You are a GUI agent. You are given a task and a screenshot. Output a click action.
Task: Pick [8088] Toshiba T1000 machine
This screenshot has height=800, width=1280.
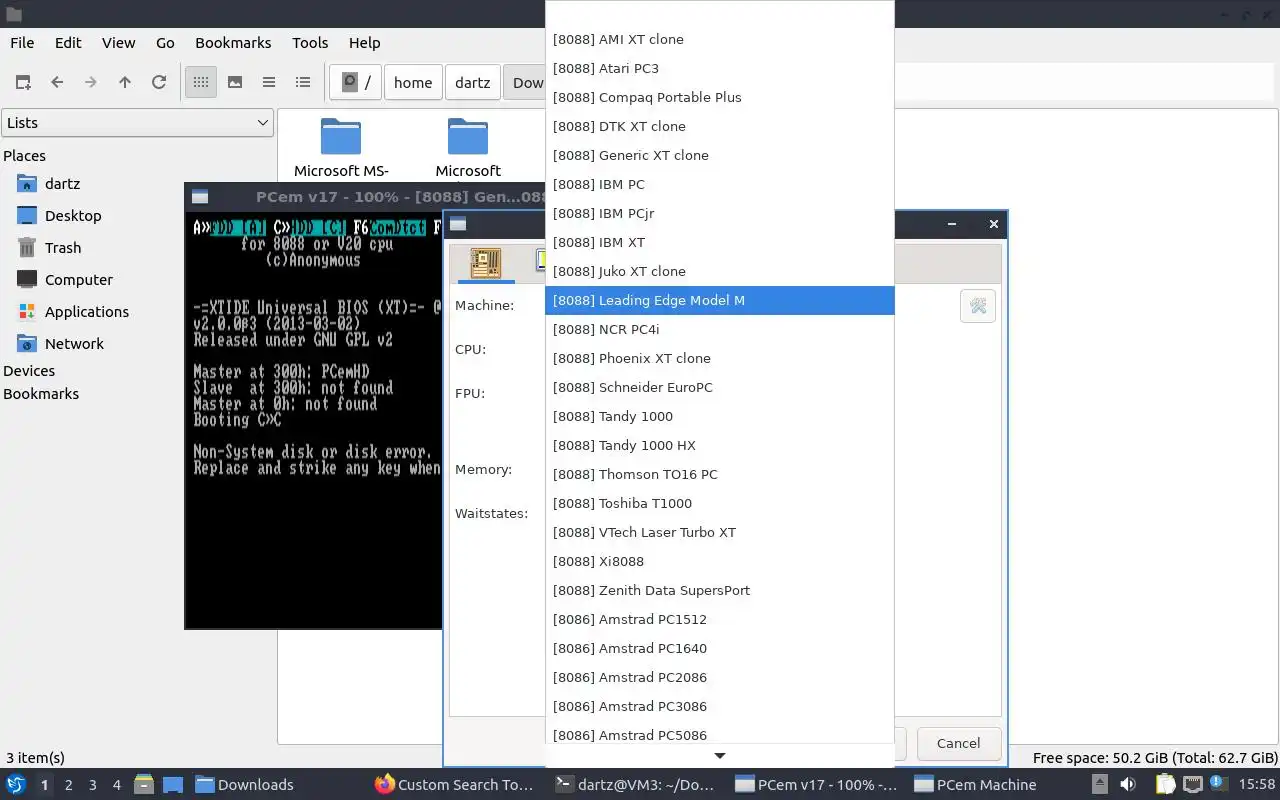[720, 504]
